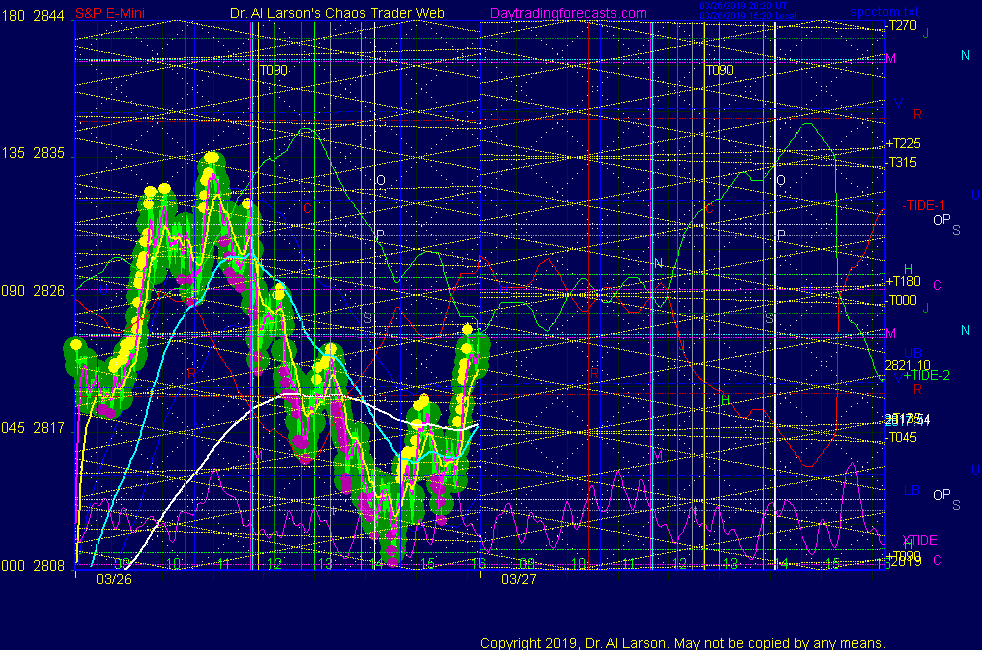Select the +T180 level label

[x=902, y=282]
